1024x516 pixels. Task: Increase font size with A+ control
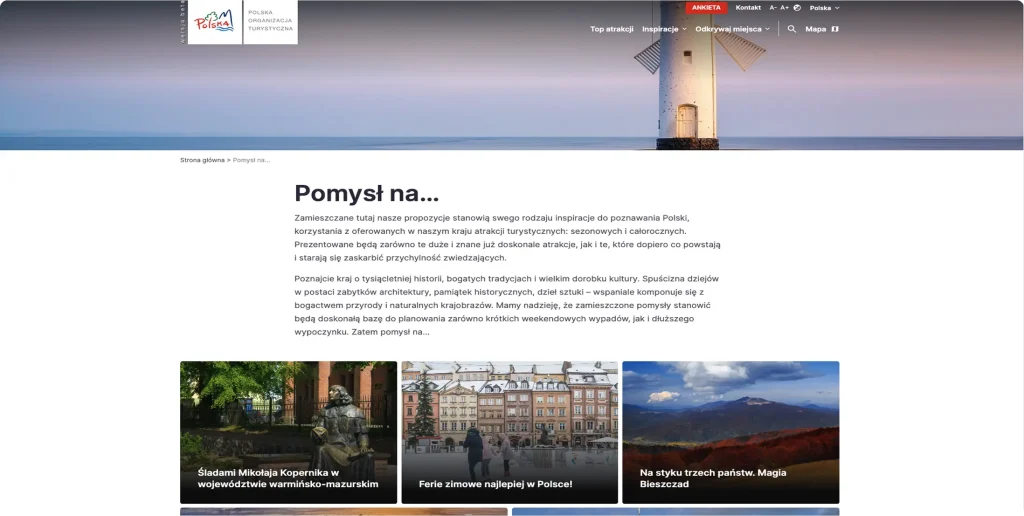point(785,8)
